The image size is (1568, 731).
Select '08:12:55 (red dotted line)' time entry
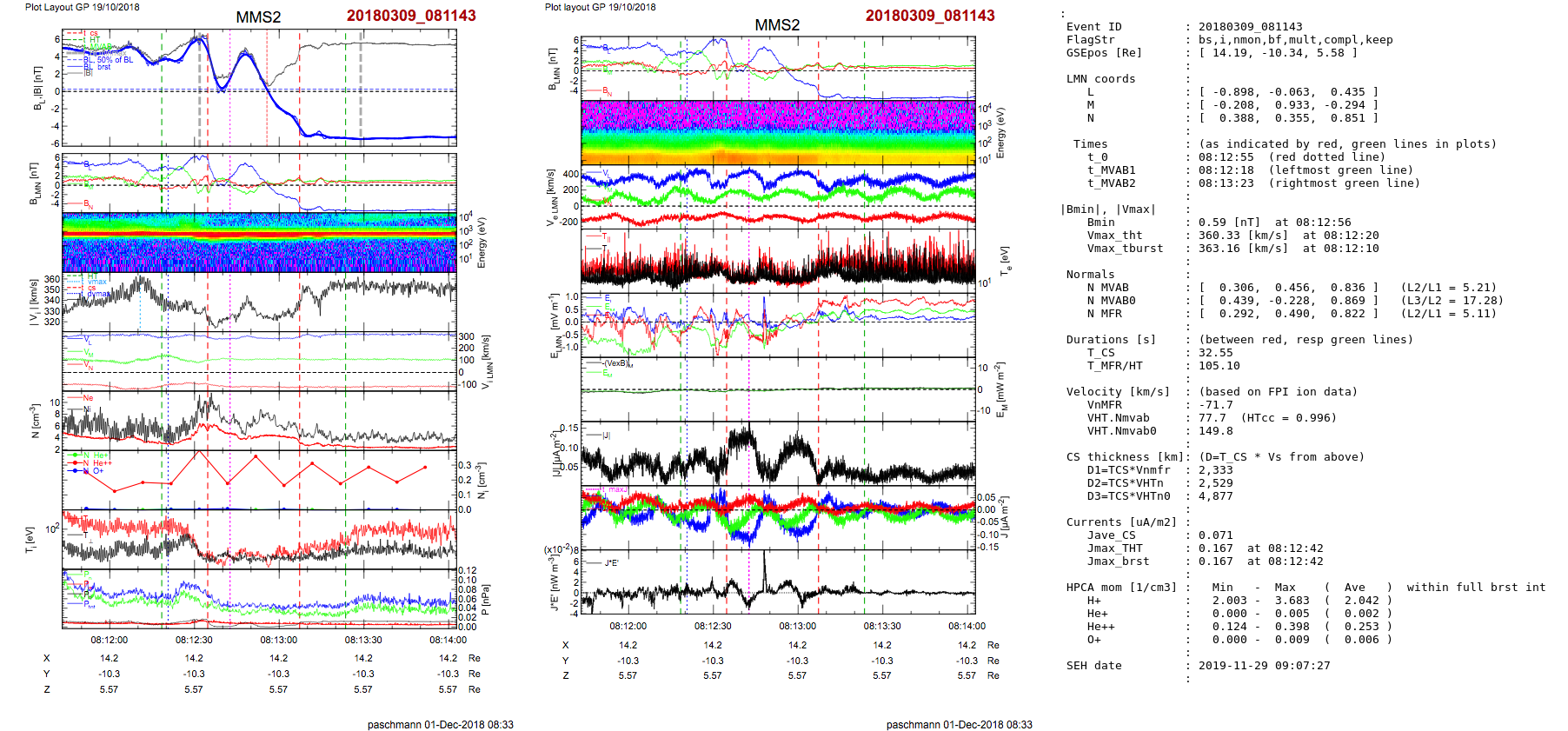tap(1292, 157)
